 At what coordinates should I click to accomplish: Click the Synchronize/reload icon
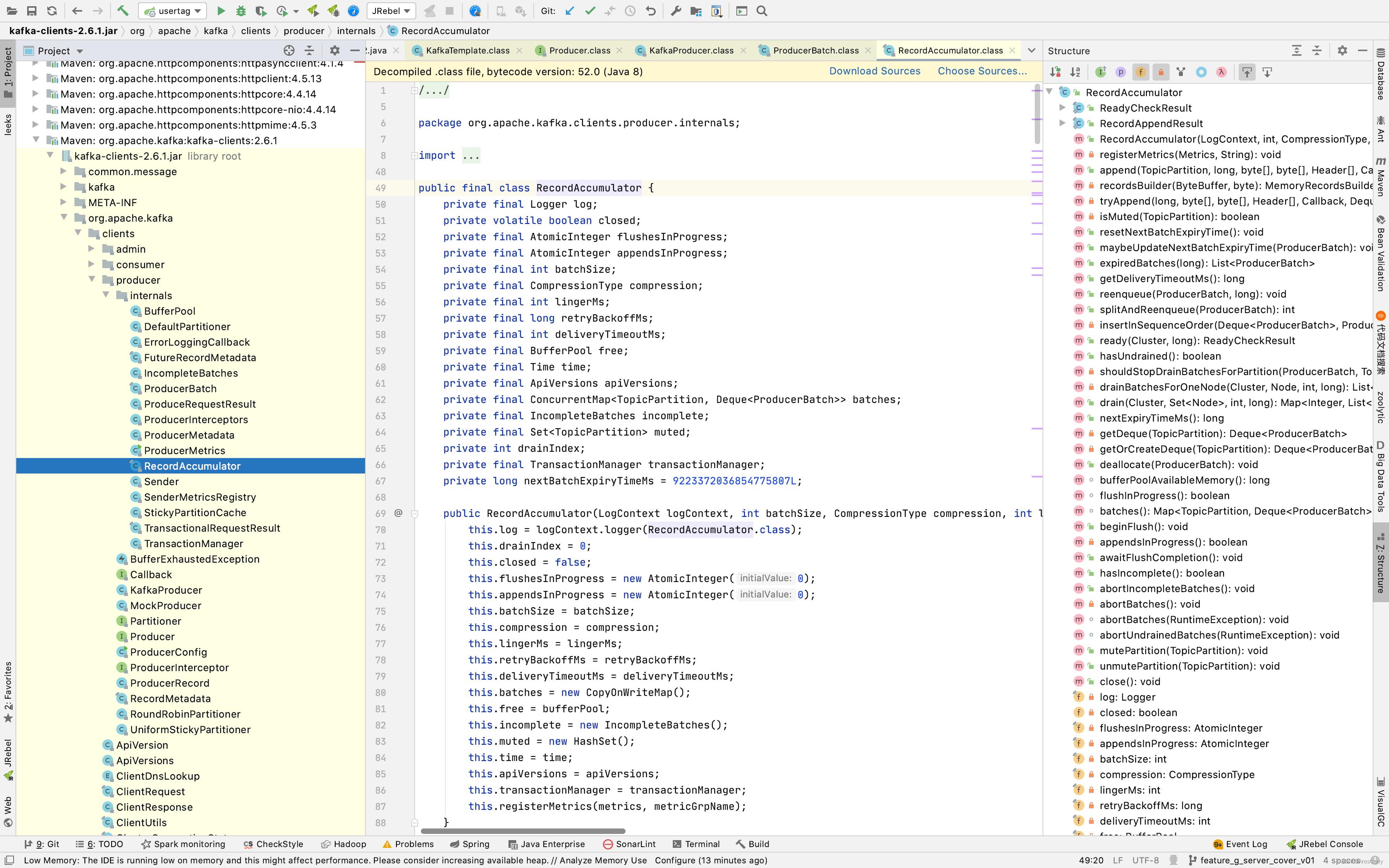(x=52, y=11)
